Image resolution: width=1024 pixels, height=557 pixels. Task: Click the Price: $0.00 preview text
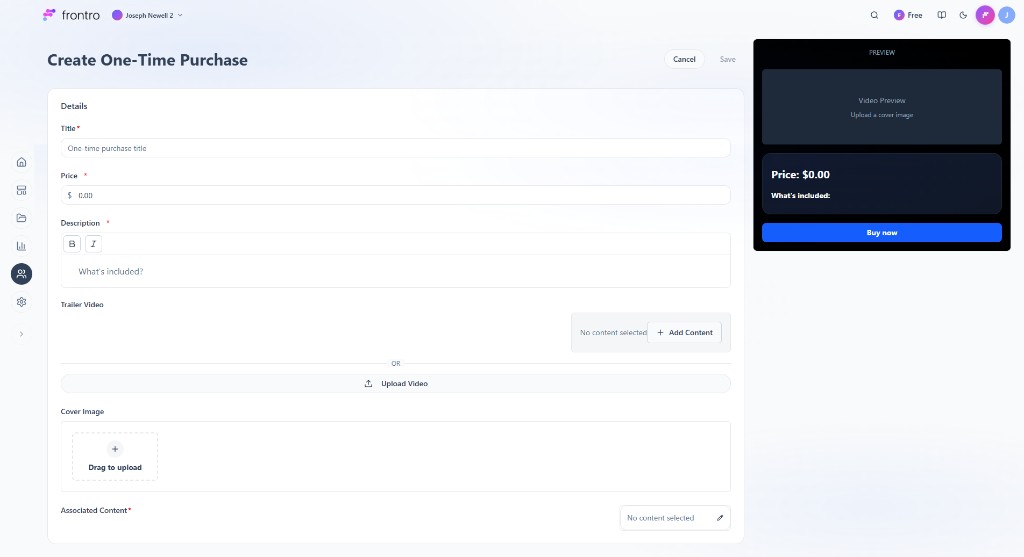tap(800, 174)
